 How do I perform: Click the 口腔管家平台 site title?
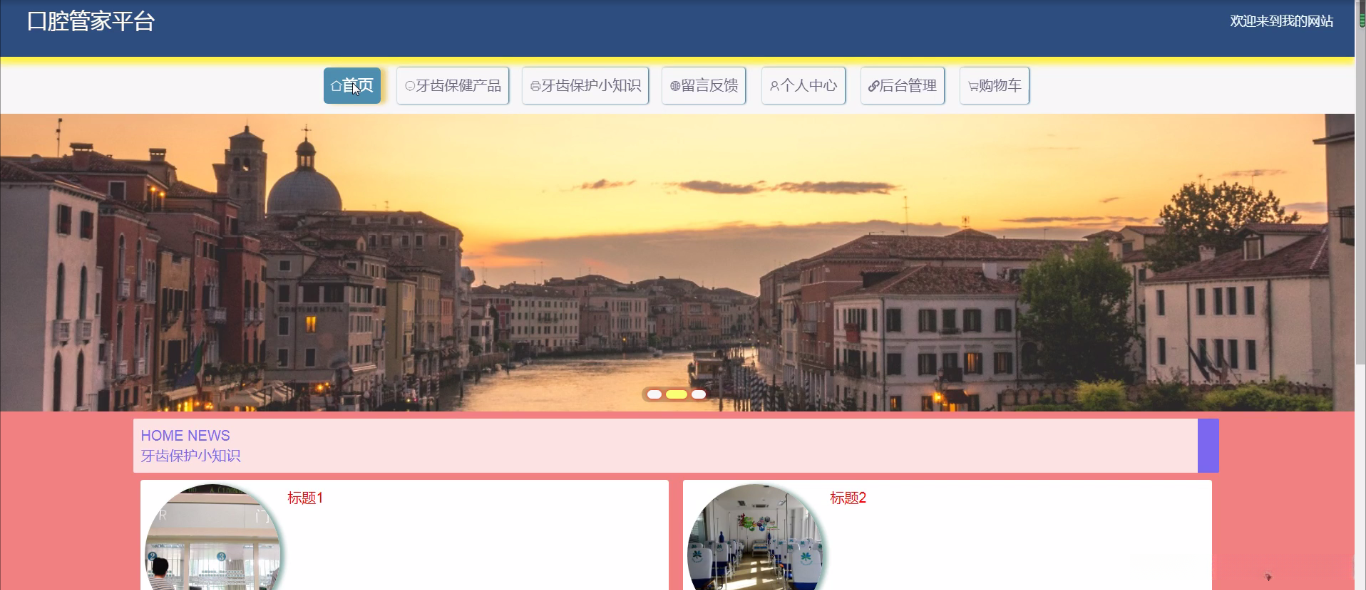tap(91, 21)
